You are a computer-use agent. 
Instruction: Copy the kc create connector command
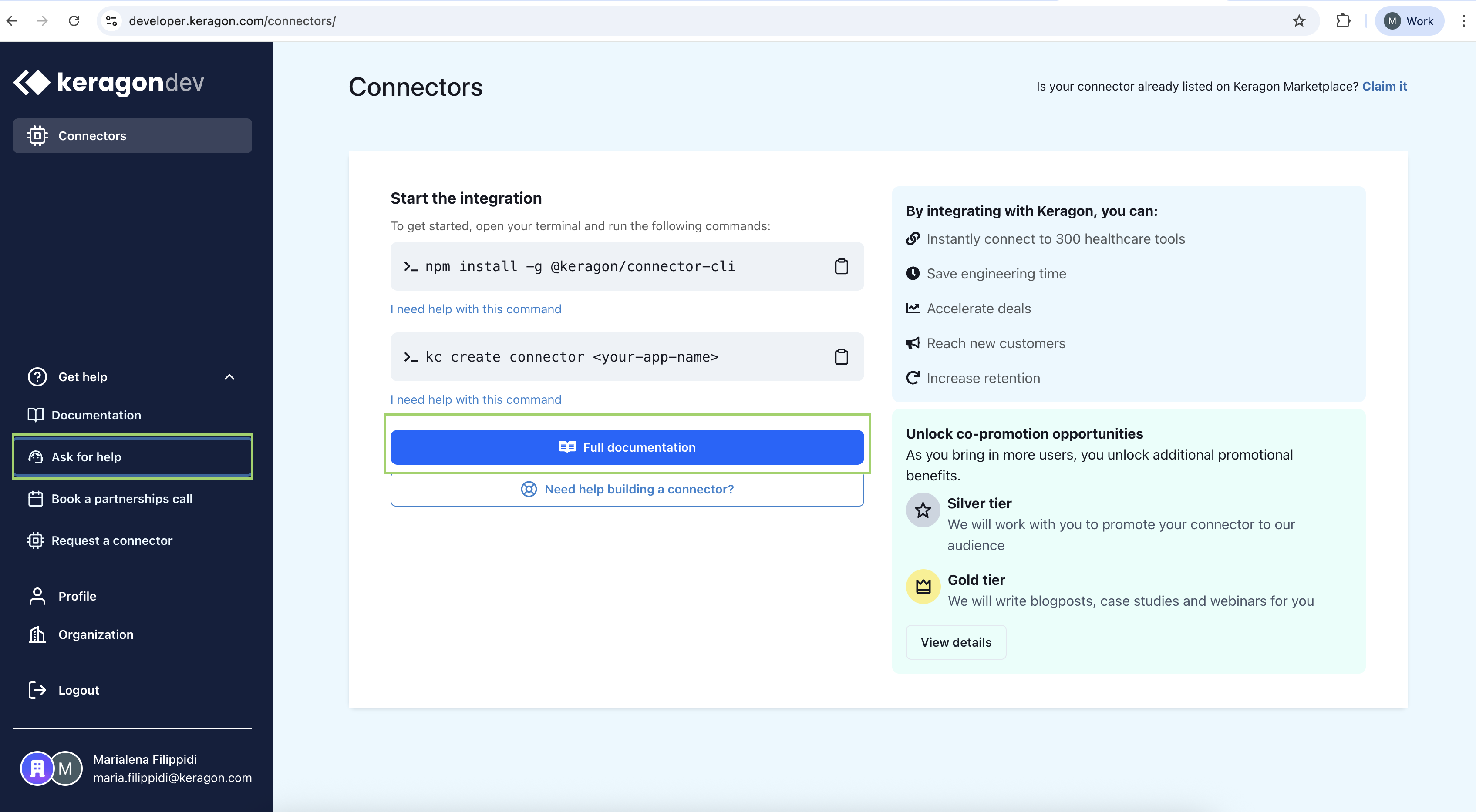point(841,357)
